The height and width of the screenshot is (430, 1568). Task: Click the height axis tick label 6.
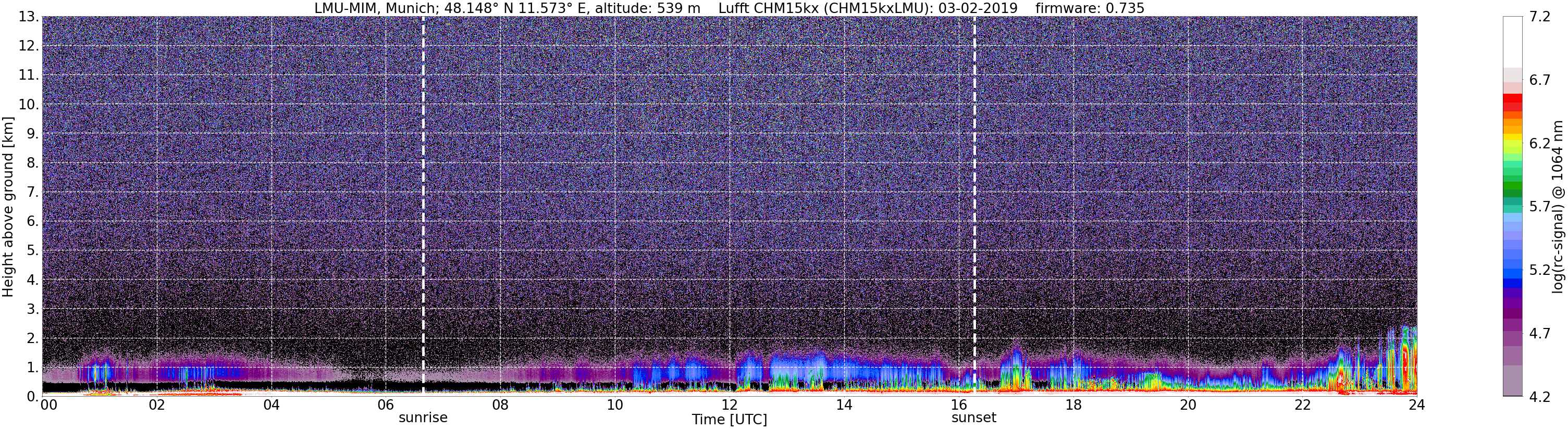33,221
